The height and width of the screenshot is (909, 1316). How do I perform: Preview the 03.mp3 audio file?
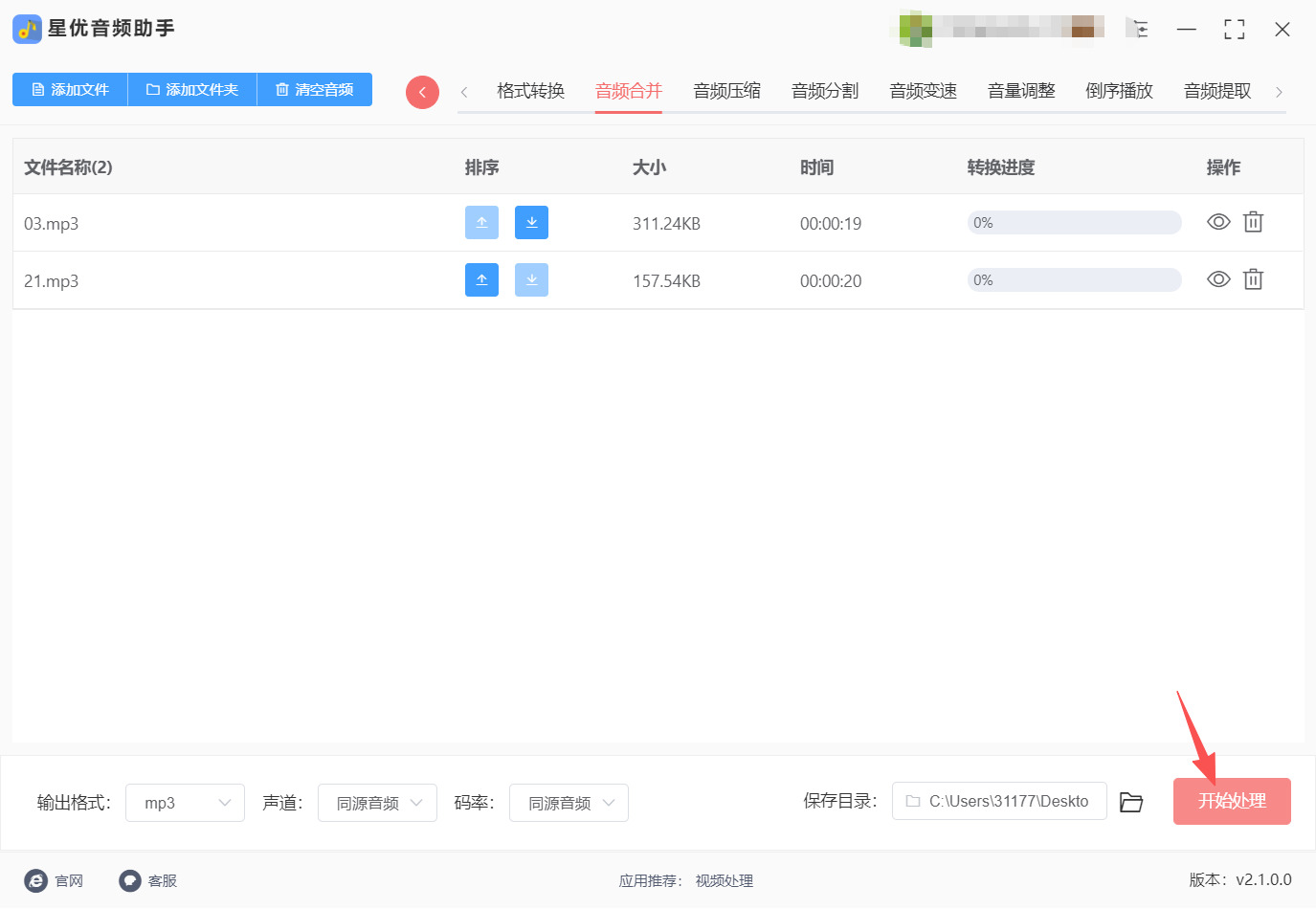tap(1217, 221)
